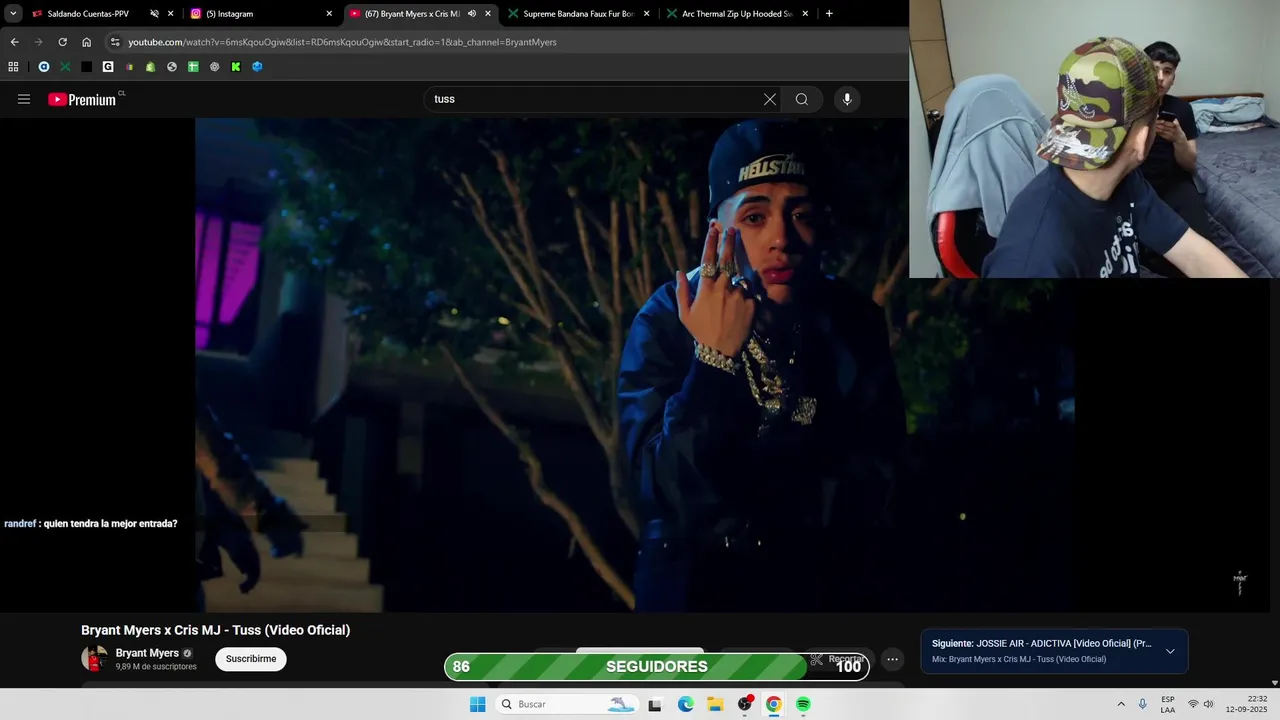Mute the Bryant Myers tab audio
The image size is (1280, 720).
[x=471, y=14]
